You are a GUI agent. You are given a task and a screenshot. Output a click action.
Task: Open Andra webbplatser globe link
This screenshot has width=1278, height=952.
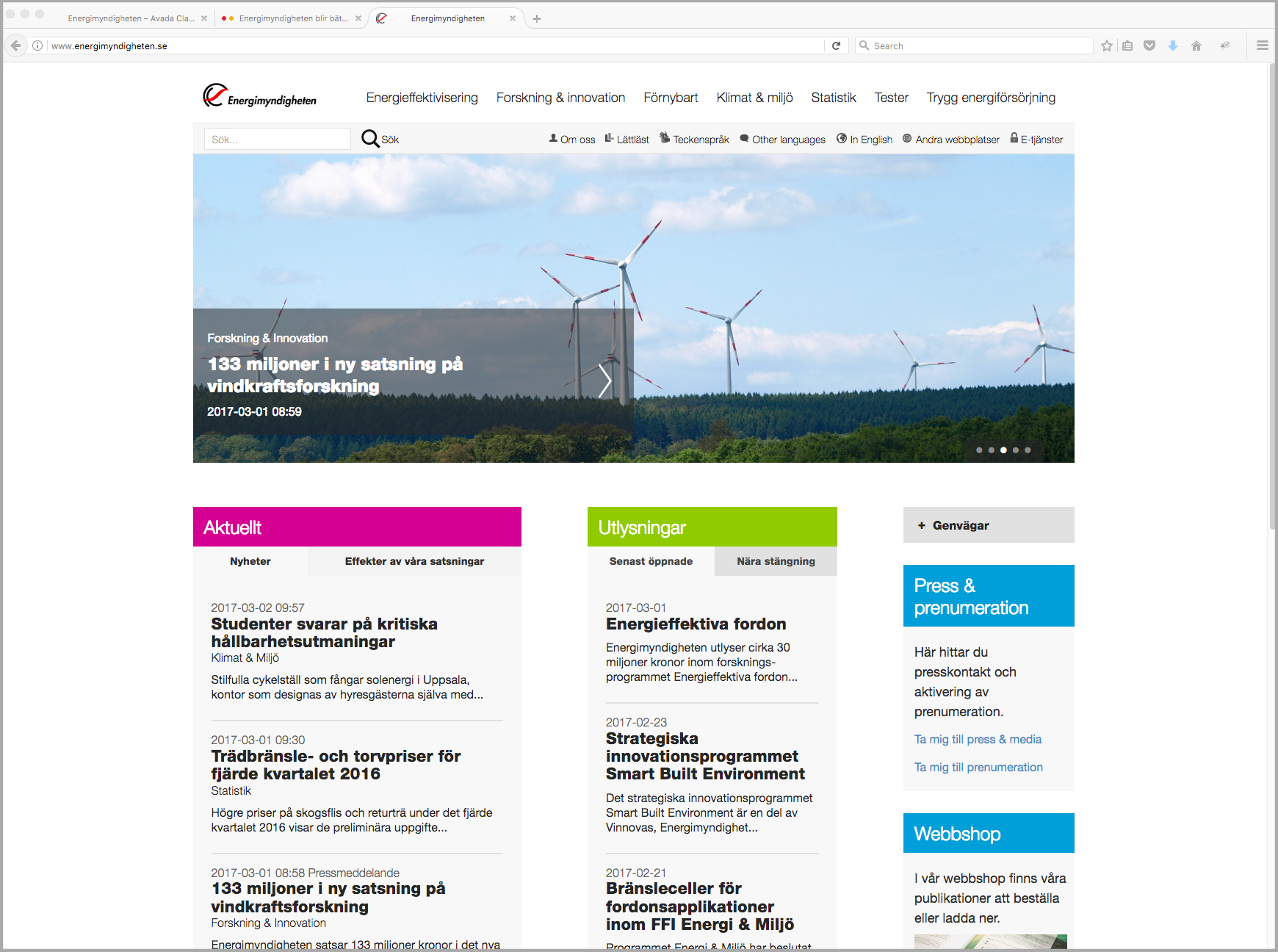tap(951, 140)
